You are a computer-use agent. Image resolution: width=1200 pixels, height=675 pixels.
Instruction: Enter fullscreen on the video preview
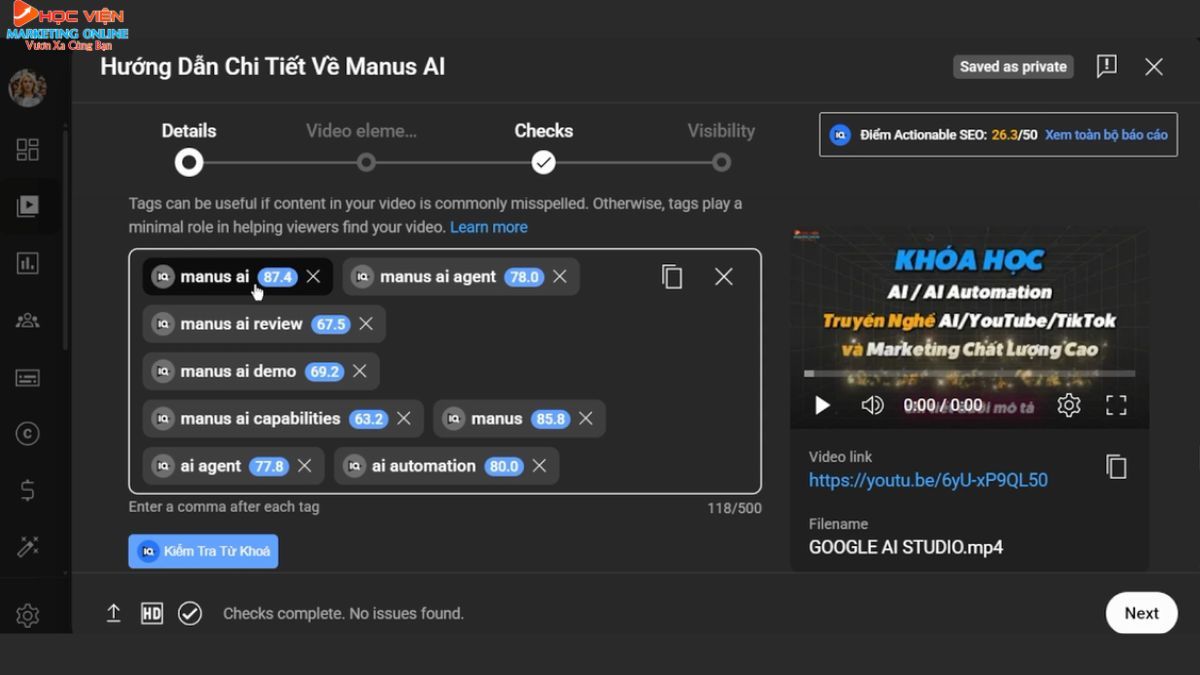click(1117, 405)
